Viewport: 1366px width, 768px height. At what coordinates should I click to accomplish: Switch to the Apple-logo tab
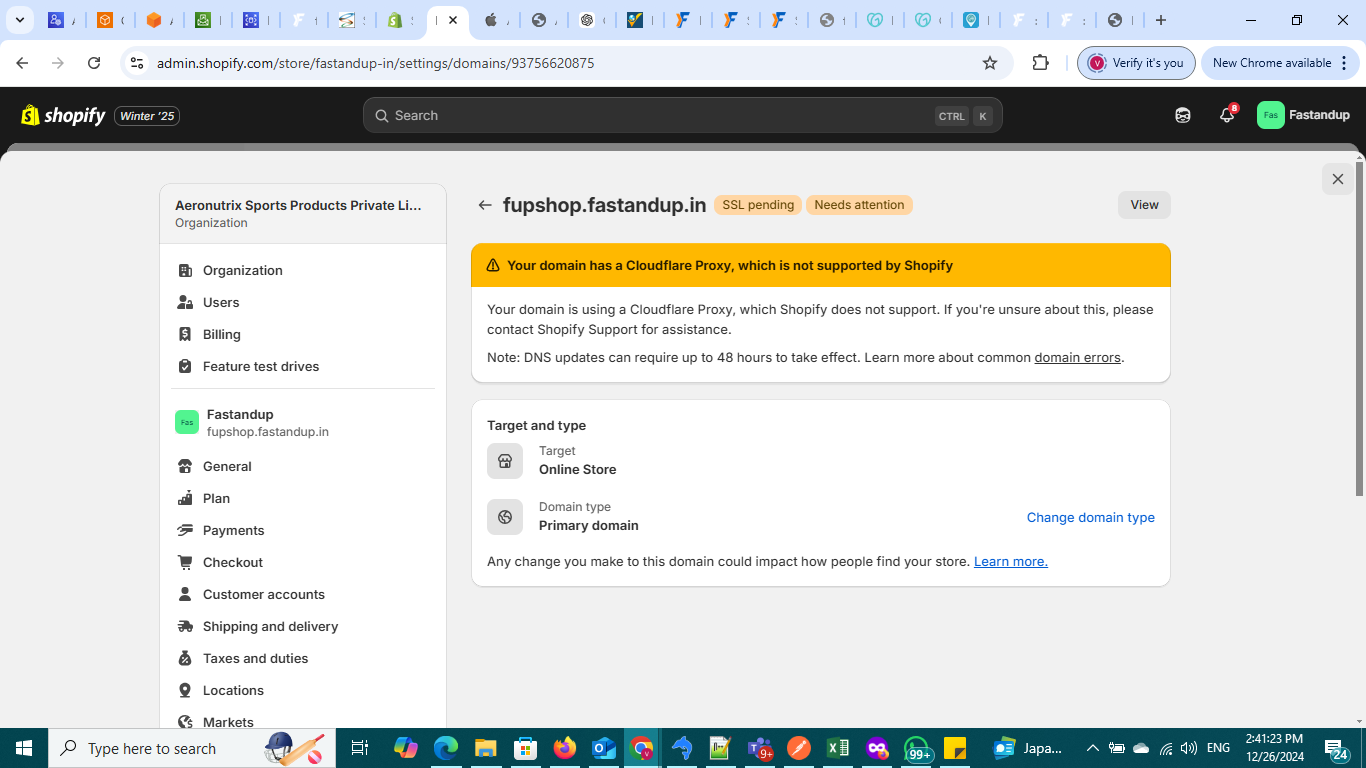point(490,20)
